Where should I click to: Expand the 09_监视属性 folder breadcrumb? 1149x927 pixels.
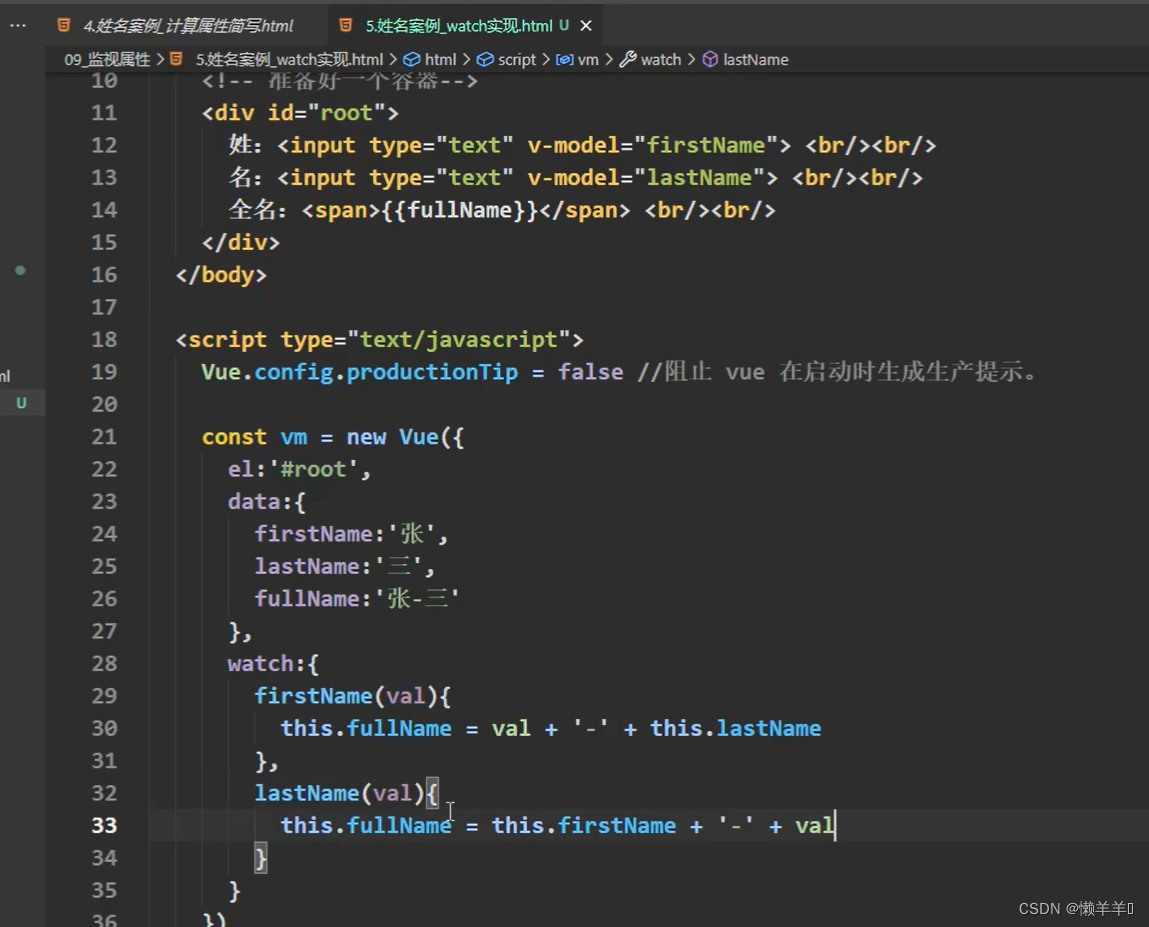106,60
